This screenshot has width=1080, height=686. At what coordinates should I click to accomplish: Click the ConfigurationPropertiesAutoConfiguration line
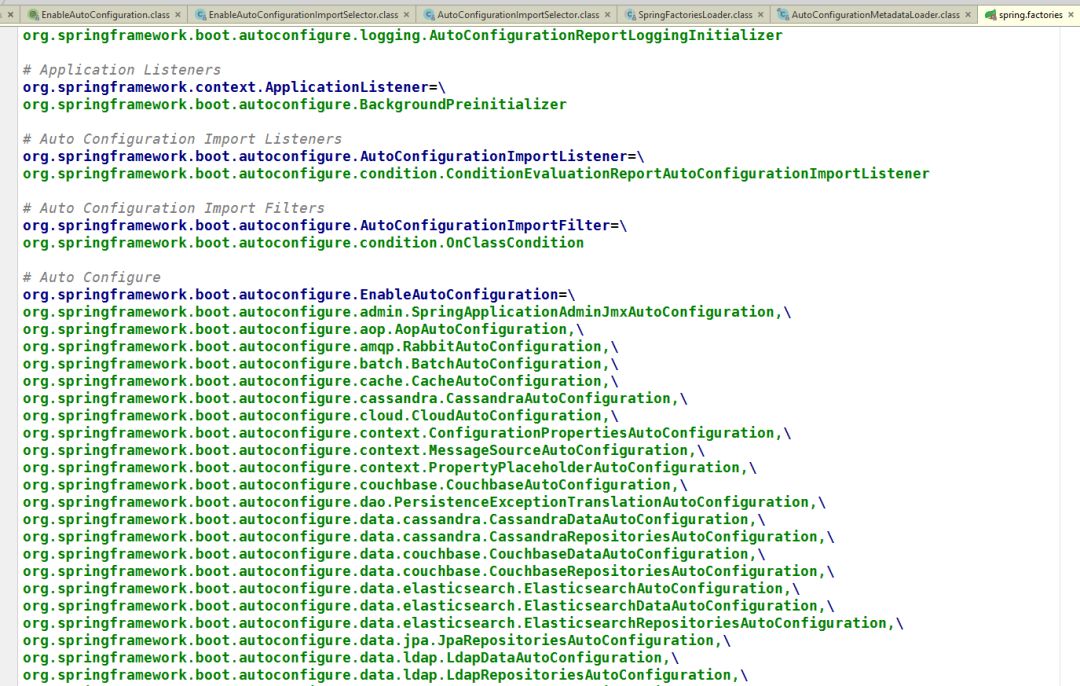point(406,433)
